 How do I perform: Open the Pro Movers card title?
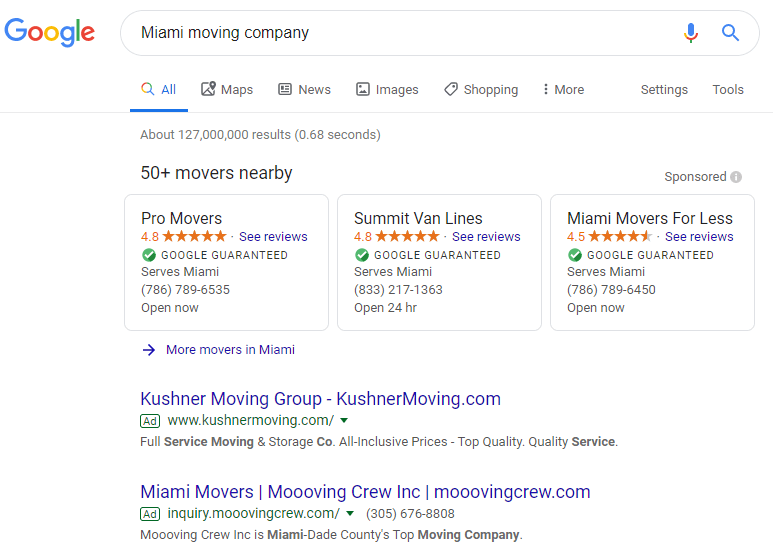pos(181,218)
